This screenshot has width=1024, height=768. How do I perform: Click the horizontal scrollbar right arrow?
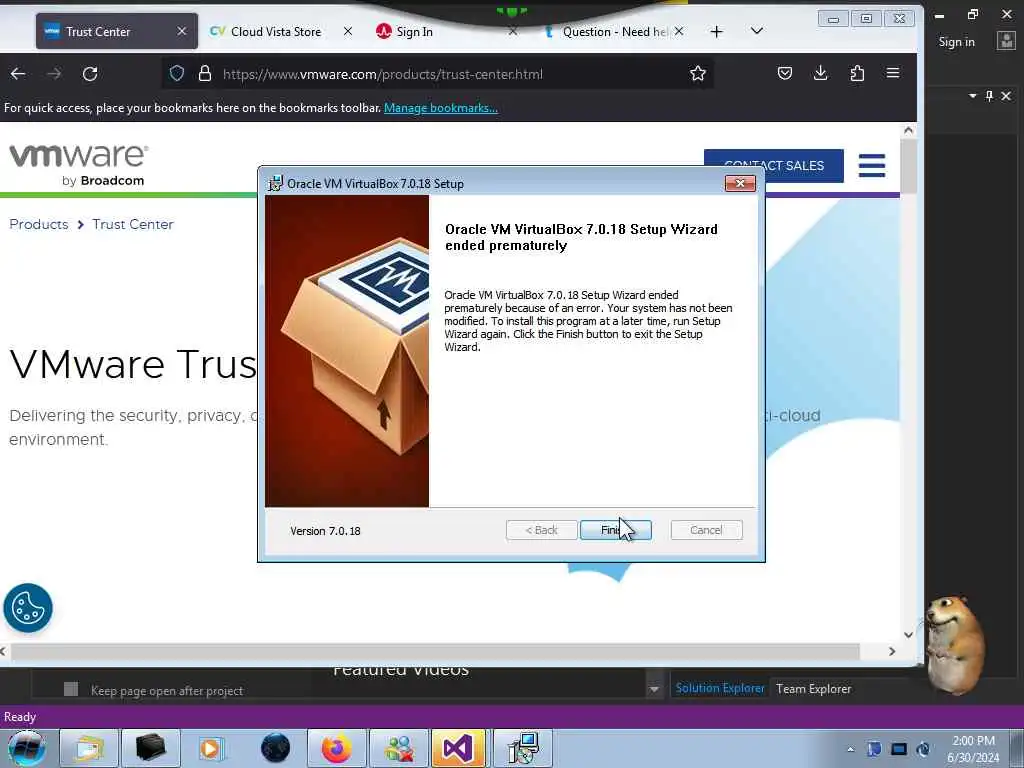(x=892, y=651)
